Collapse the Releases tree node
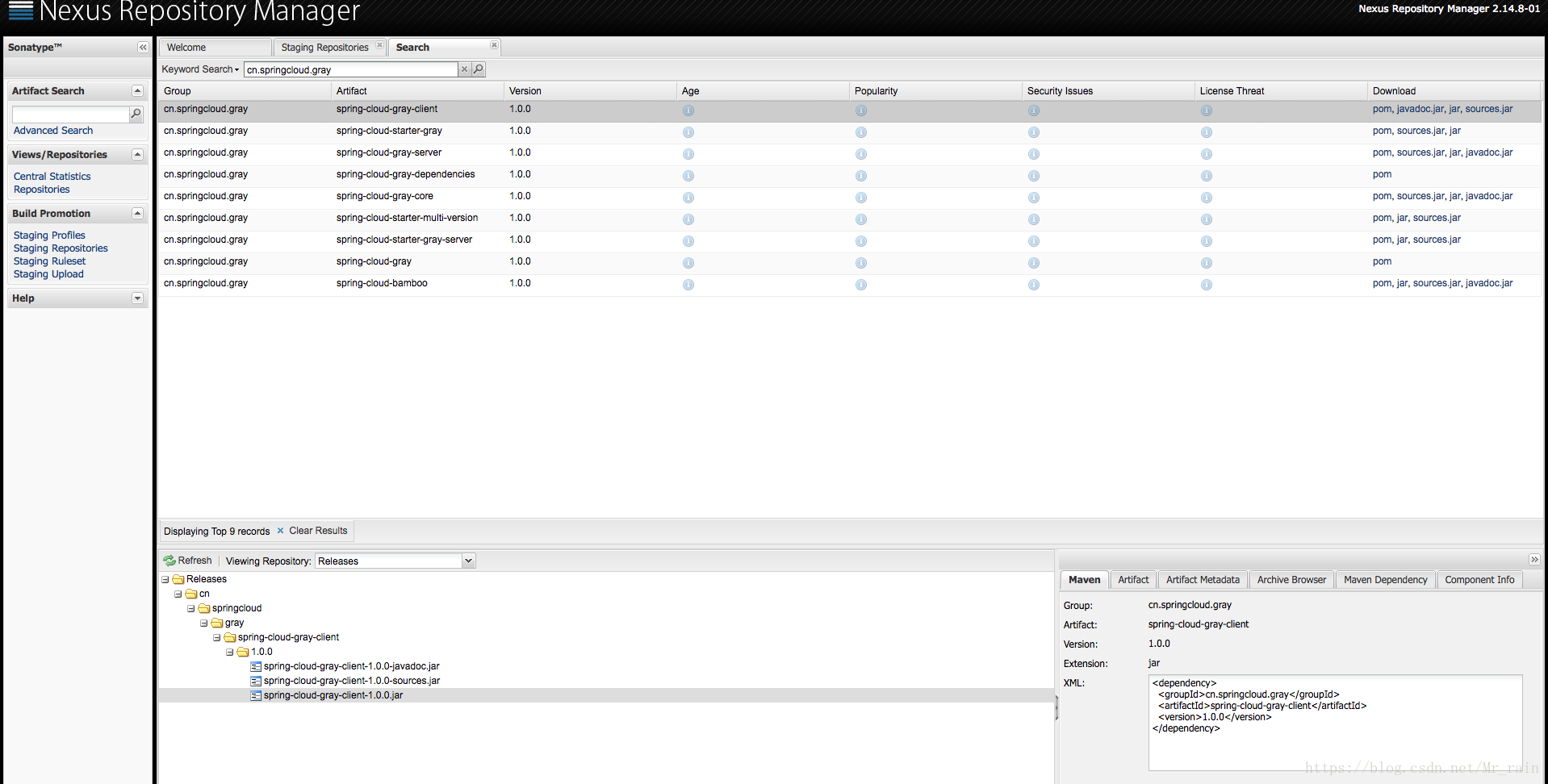Image resolution: width=1548 pixels, height=784 pixels. click(x=165, y=579)
